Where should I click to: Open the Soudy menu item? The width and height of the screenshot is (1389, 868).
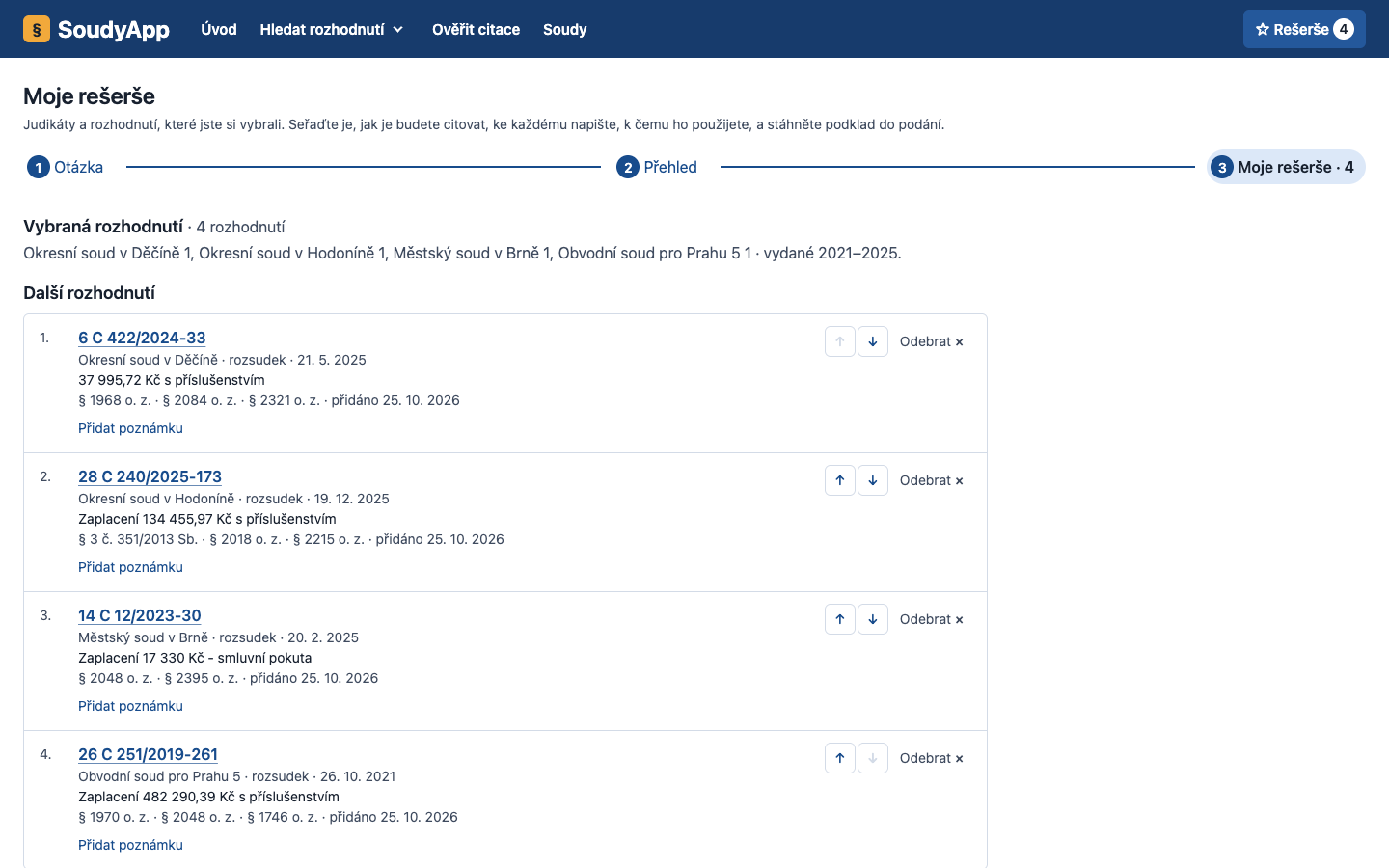(x=564, y=29)
